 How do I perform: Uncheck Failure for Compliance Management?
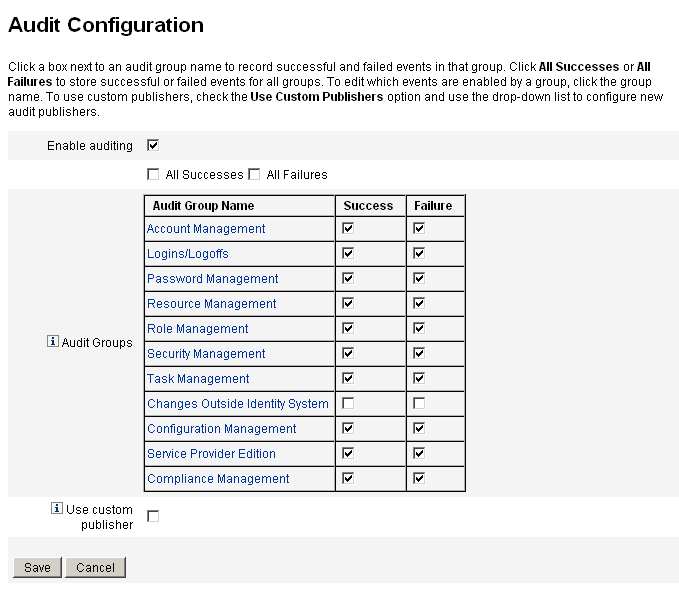tap(419, 478)
